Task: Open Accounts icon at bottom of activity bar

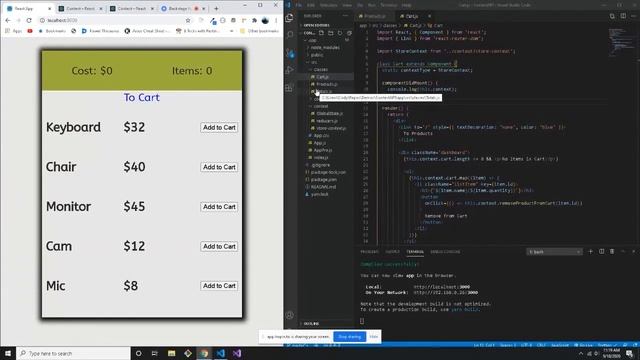Action: (x=290, y=315)
